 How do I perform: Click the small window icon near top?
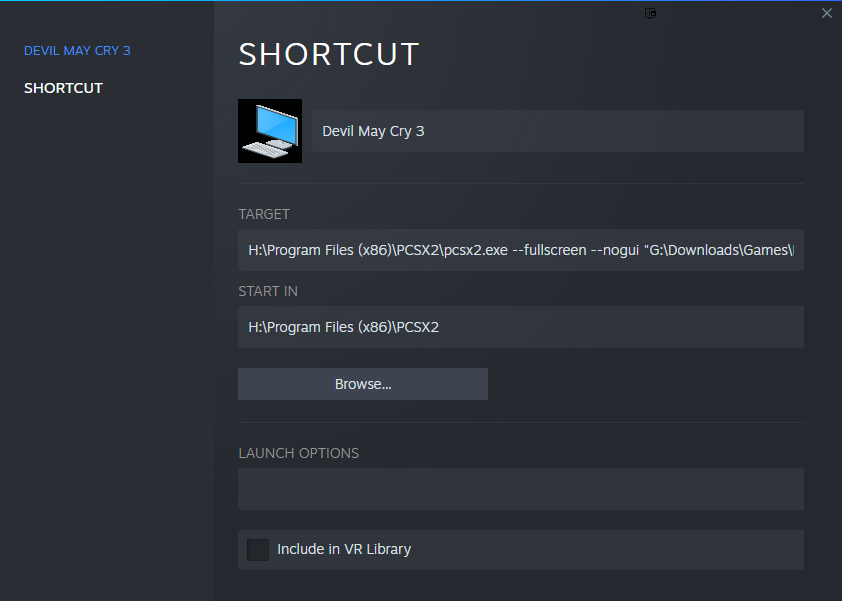650,13
